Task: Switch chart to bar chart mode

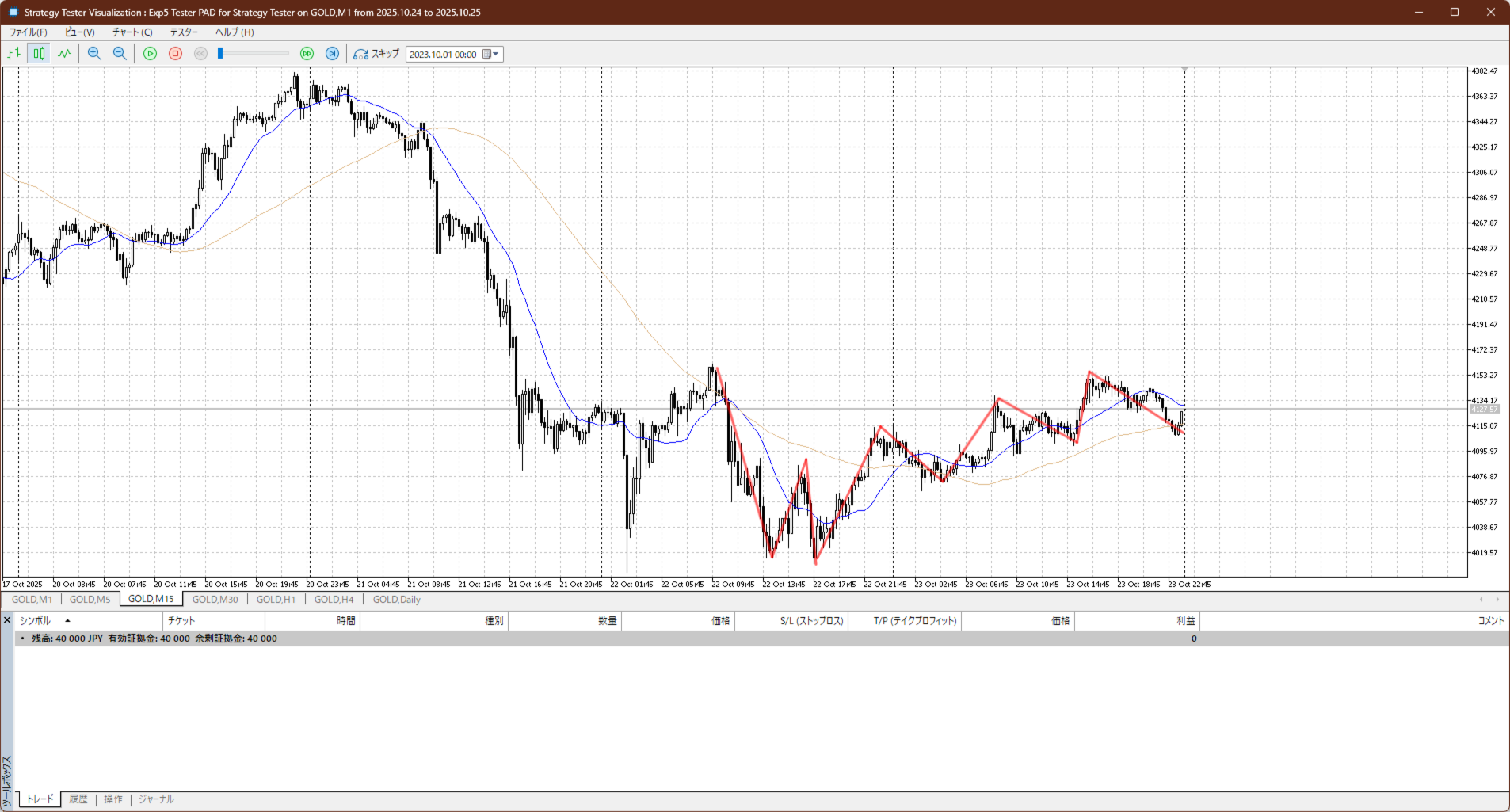Action: pyautogui.click(x=13, y=54)
